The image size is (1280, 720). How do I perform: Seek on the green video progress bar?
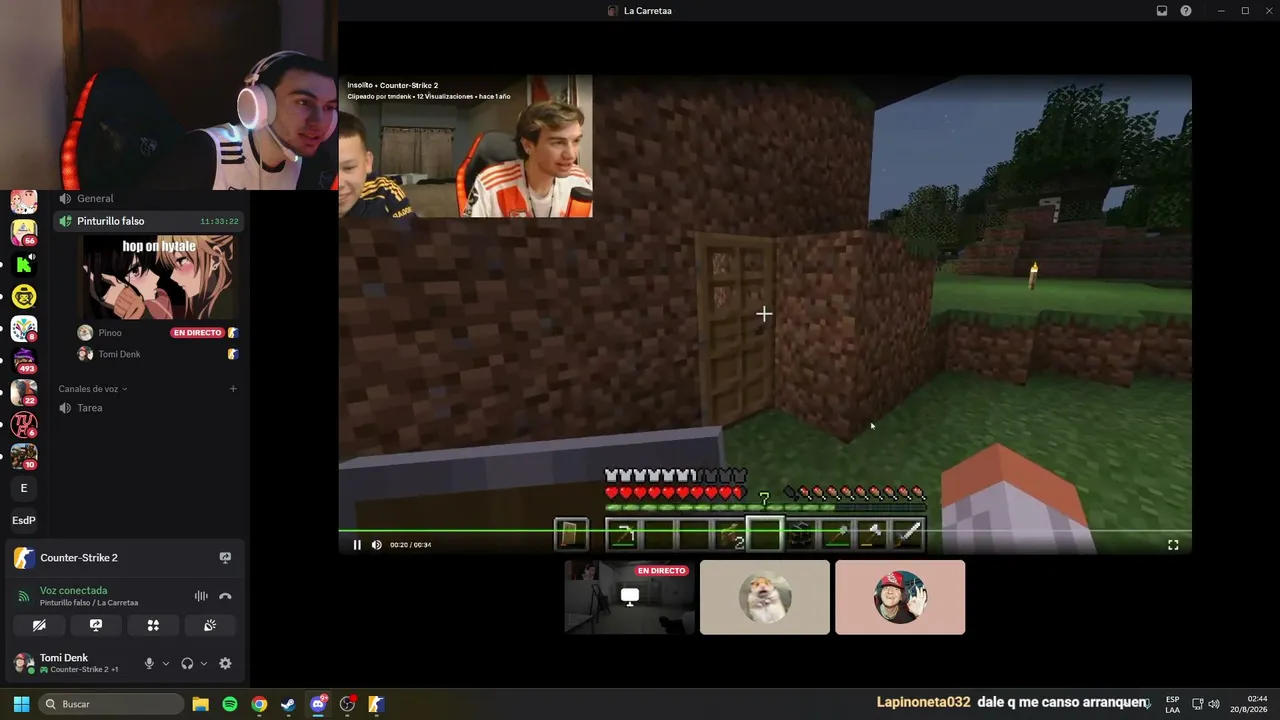[x=765, y=531]
